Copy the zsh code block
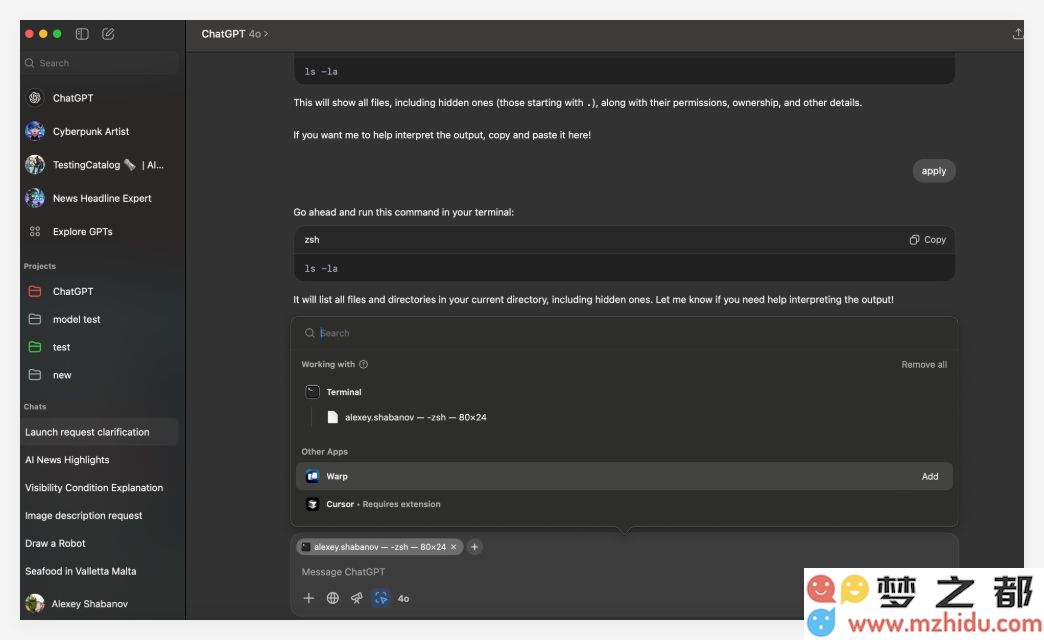 coord(927,240)
